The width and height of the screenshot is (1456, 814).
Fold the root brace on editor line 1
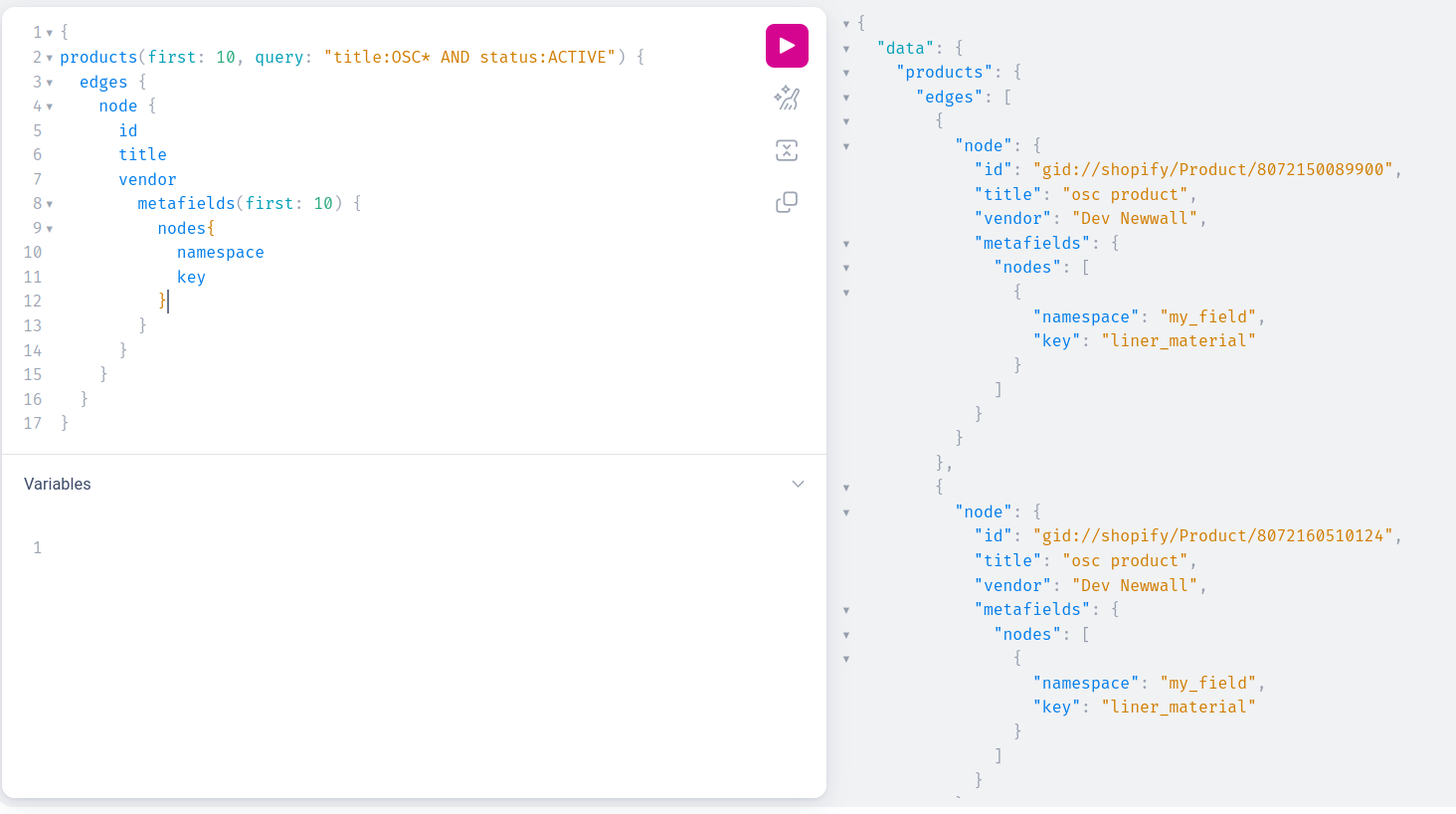[x=50, y=33]
